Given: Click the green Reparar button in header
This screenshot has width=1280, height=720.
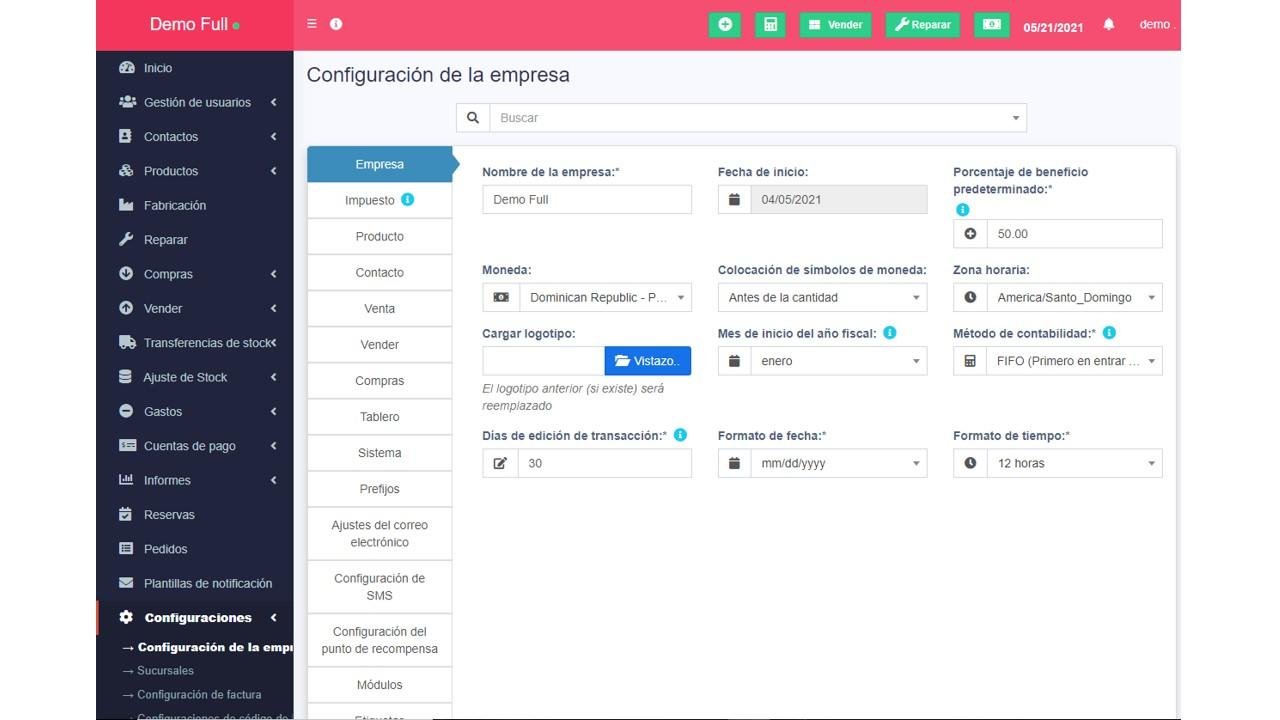Looking at the screenshot, I should point(923,25).
